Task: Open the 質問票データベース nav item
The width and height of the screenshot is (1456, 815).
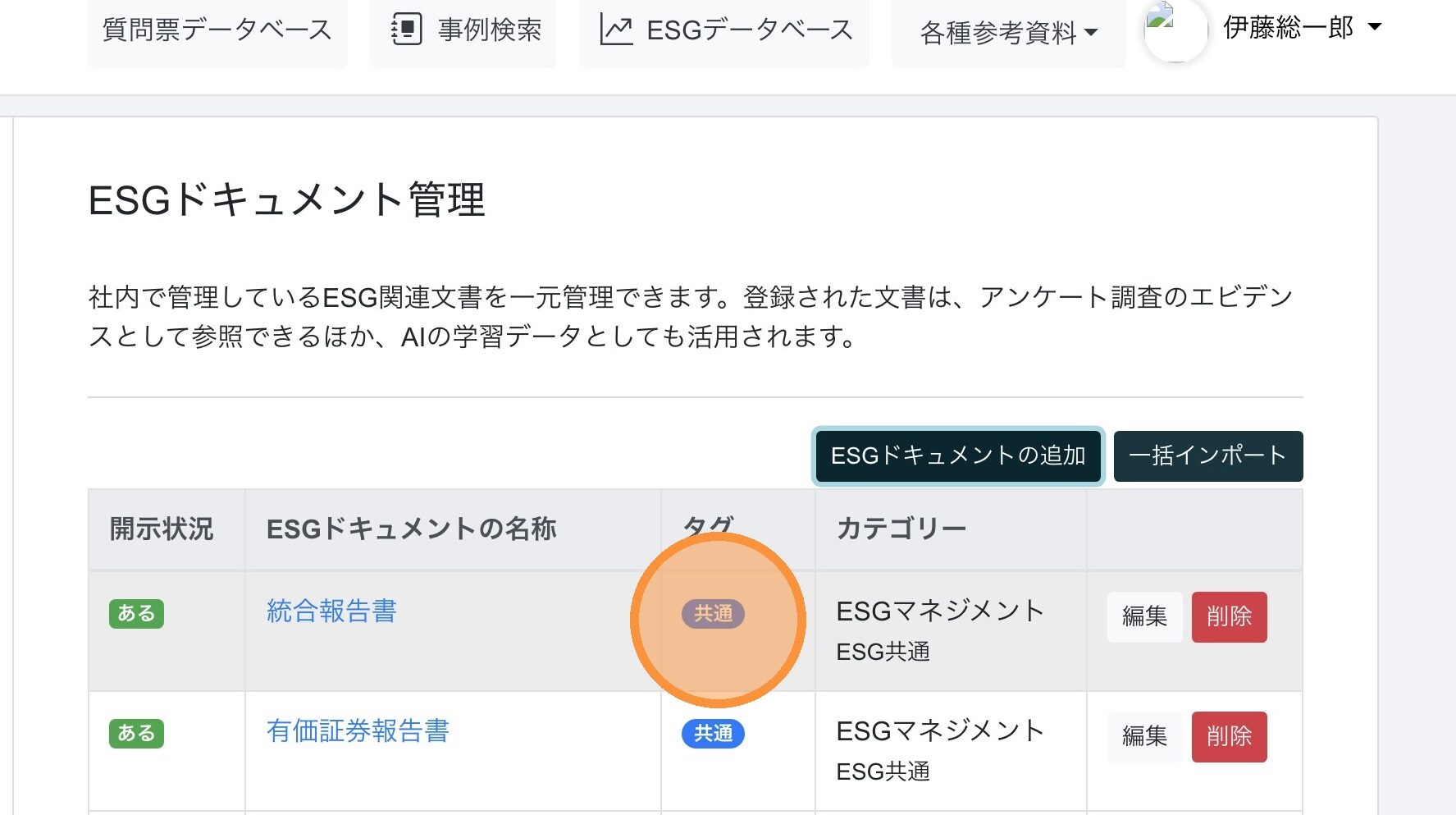Action: click(217, 30)
